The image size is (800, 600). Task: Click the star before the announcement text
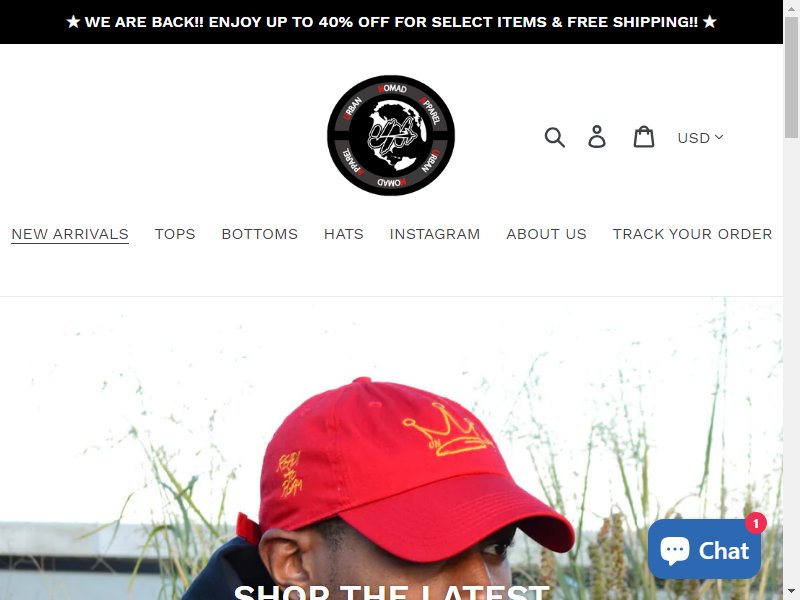tap(73, 22)
